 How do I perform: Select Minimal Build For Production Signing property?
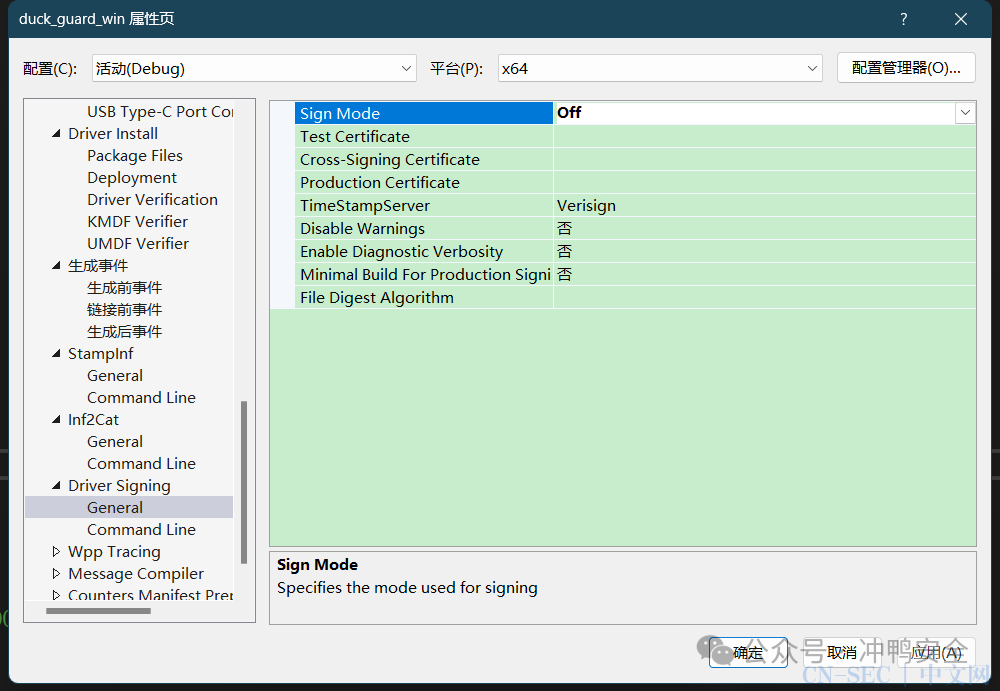click(x=424, y=274)
